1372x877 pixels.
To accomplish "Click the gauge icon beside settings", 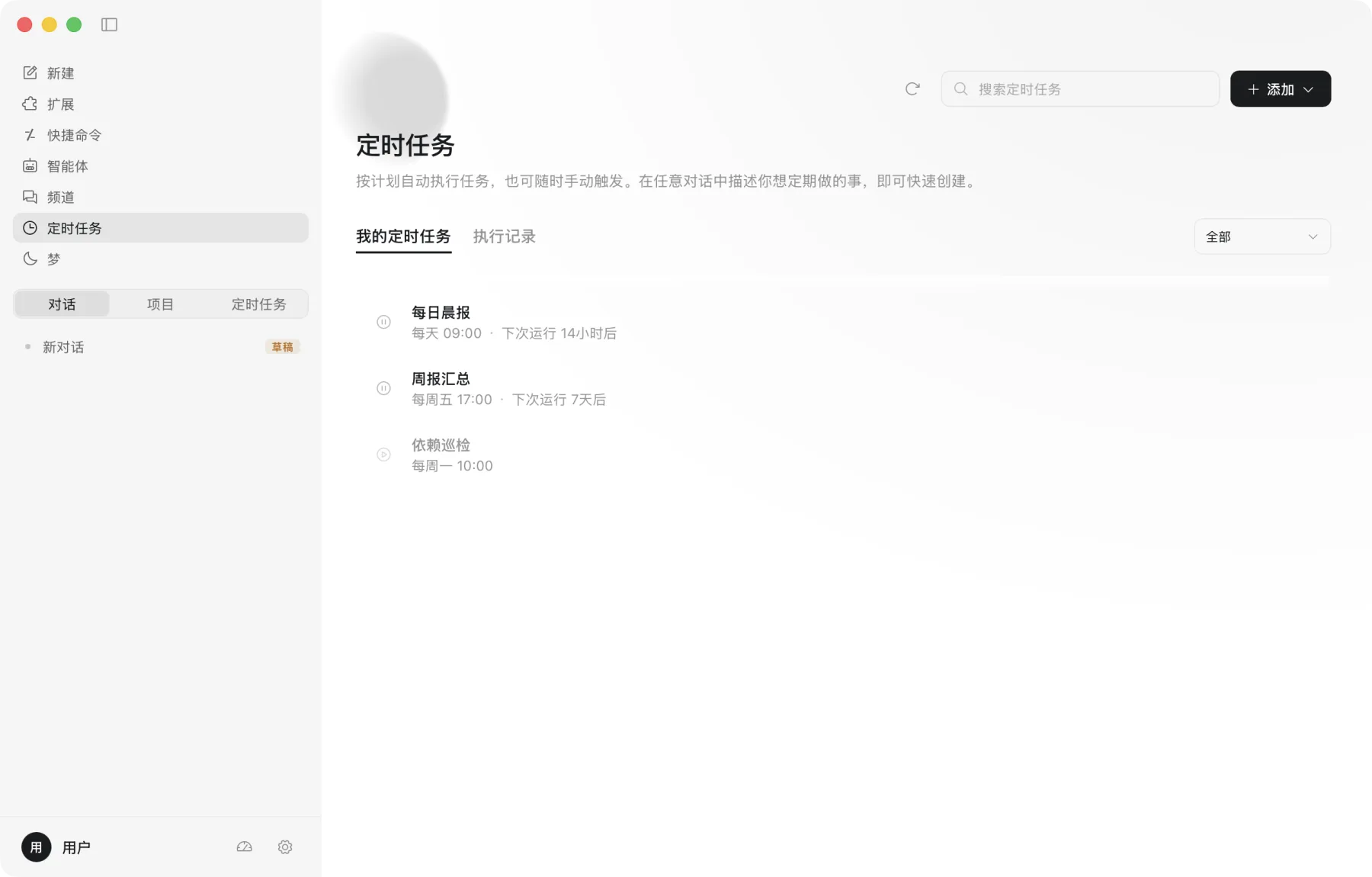I will [244, 847].
